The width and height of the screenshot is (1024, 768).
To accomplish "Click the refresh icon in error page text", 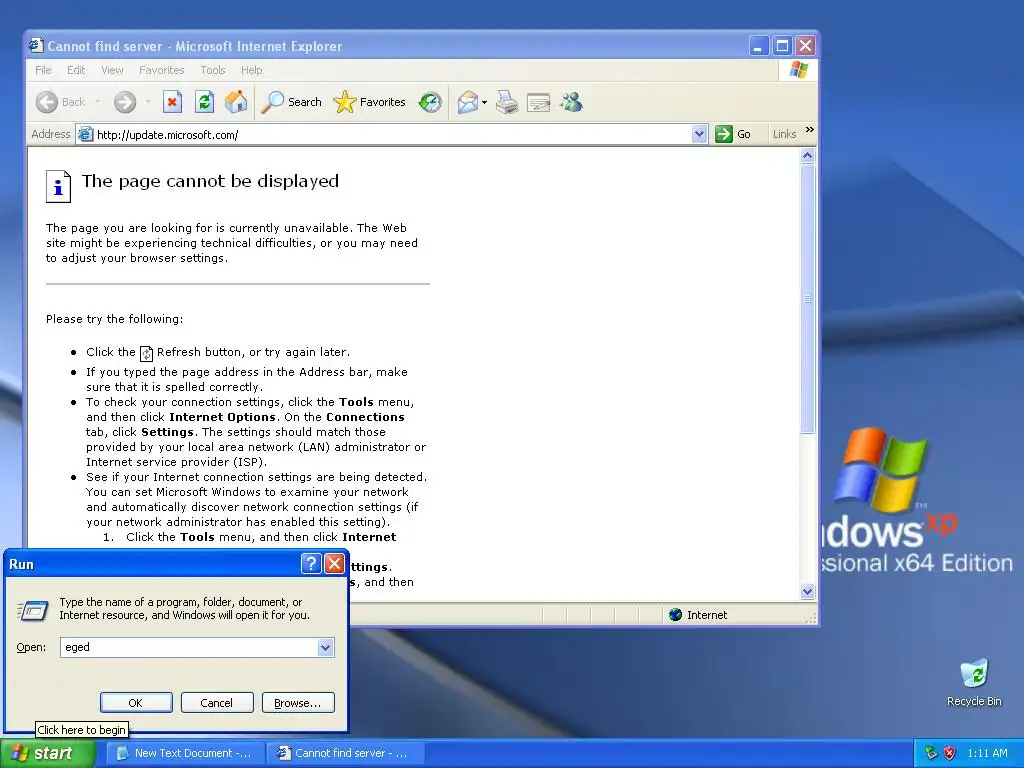I will coord(146,353).
